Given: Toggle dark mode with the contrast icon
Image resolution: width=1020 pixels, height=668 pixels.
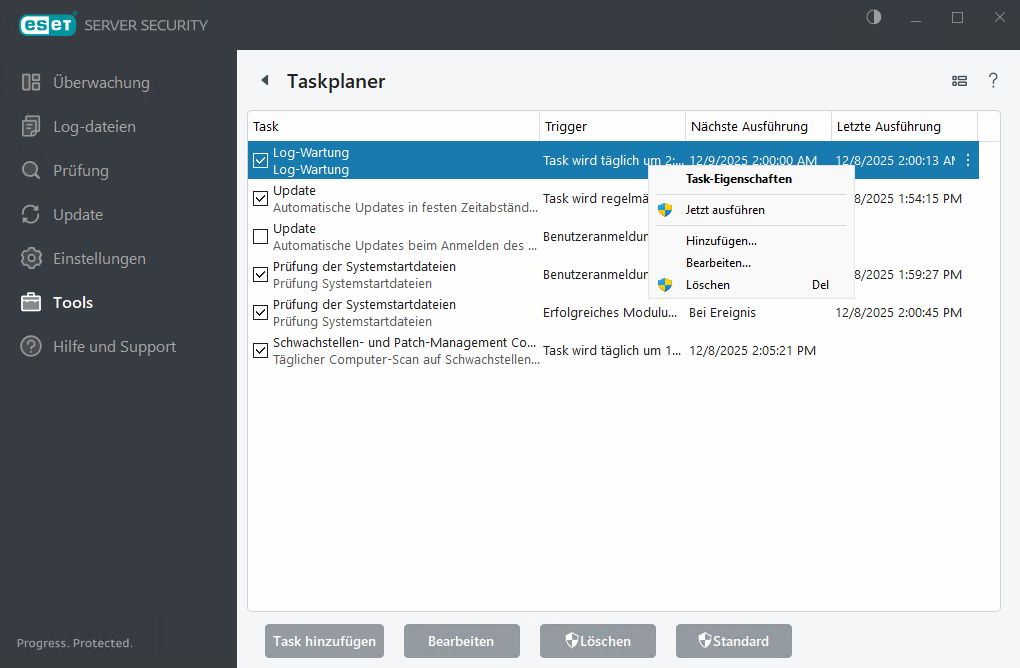Looking at the screenshot, I should click(x=872, y=17).
